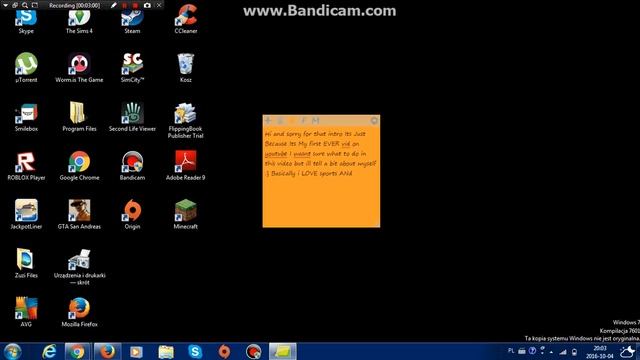Screen dimensions: 640x360
Task: Select the JackpotLiner desktop icon
Action: [x=26, y=215]
